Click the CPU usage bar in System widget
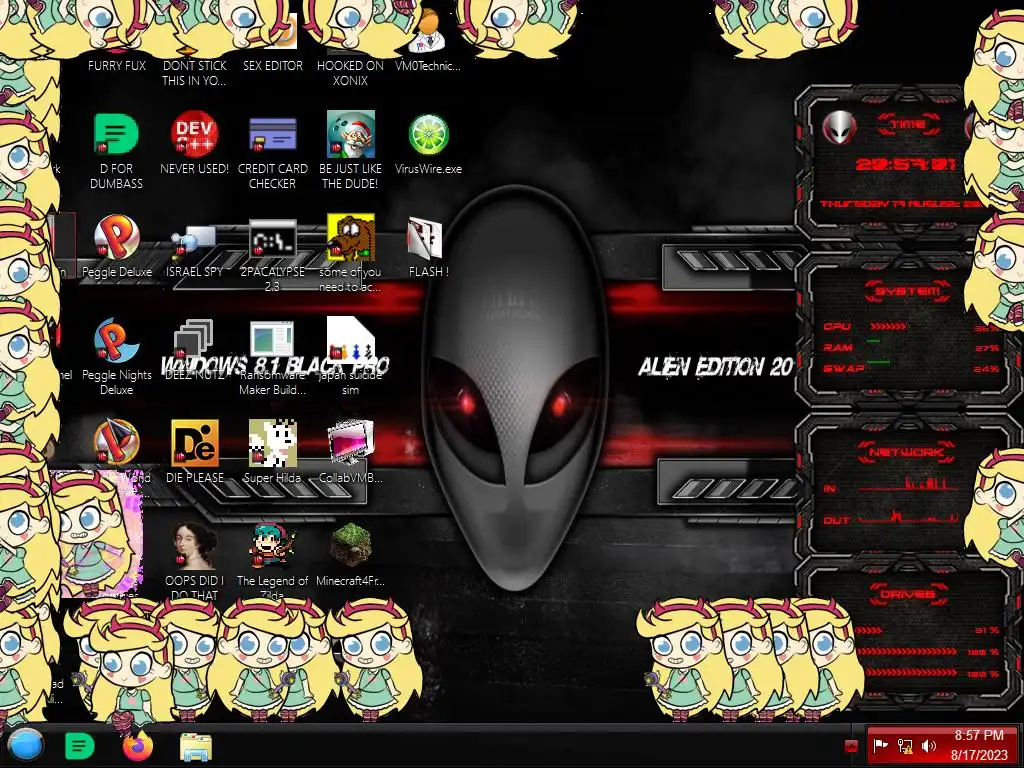The width and height of the screenshot is (1024, 768). click(888, 326)
